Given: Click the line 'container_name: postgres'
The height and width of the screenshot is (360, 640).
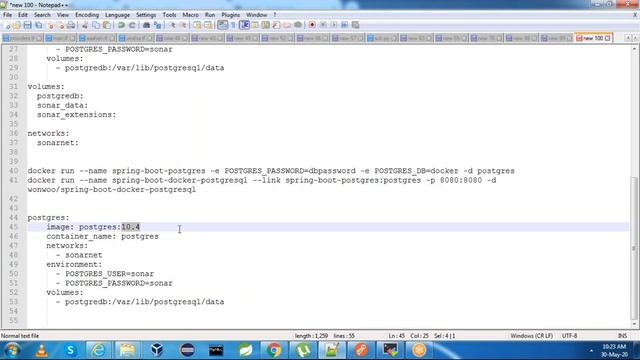Looking at the screenshot, I should pyautogui.click(x=102, y=236).
